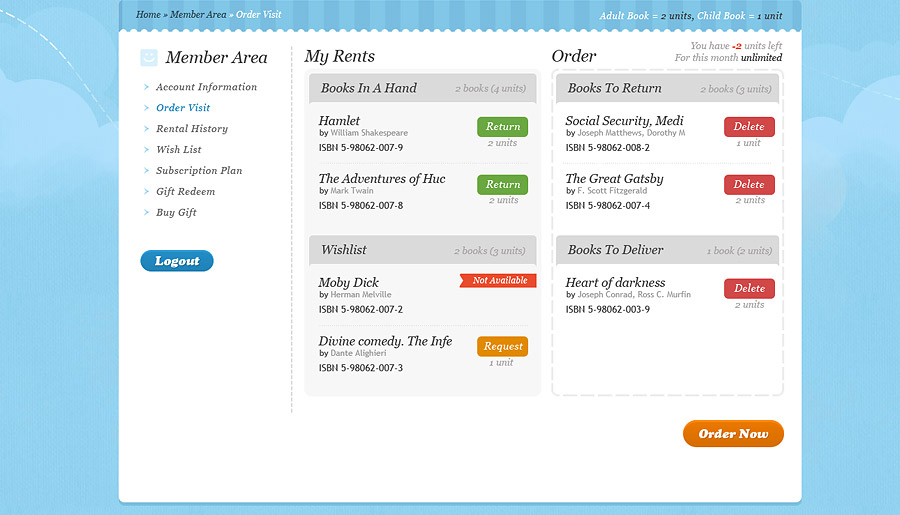Go to Subscription Plan
This screenshot has height=515, width=900.
click(199, 171)
